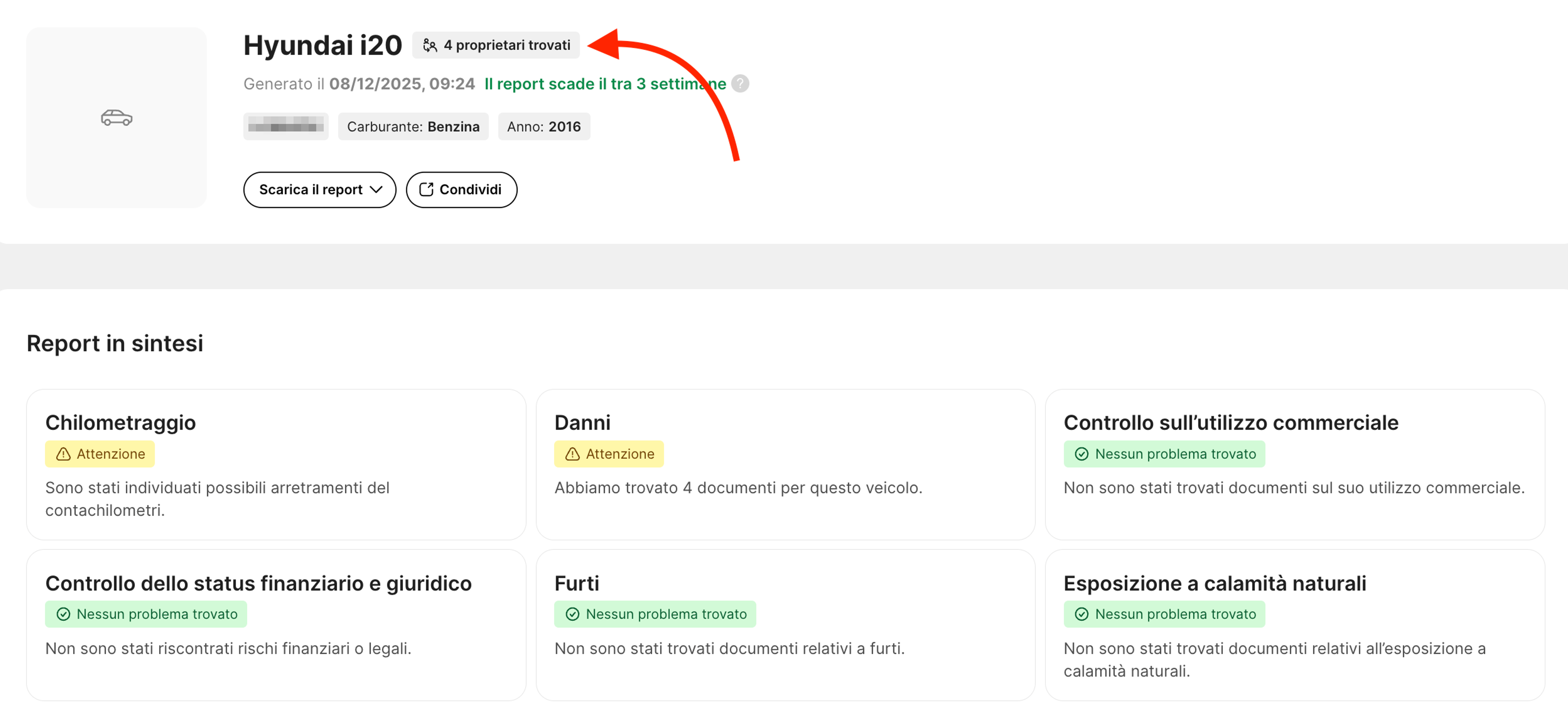Open the Danni summary card
1568x721 pixels.
pyautogui.click(x=784, y=464)
